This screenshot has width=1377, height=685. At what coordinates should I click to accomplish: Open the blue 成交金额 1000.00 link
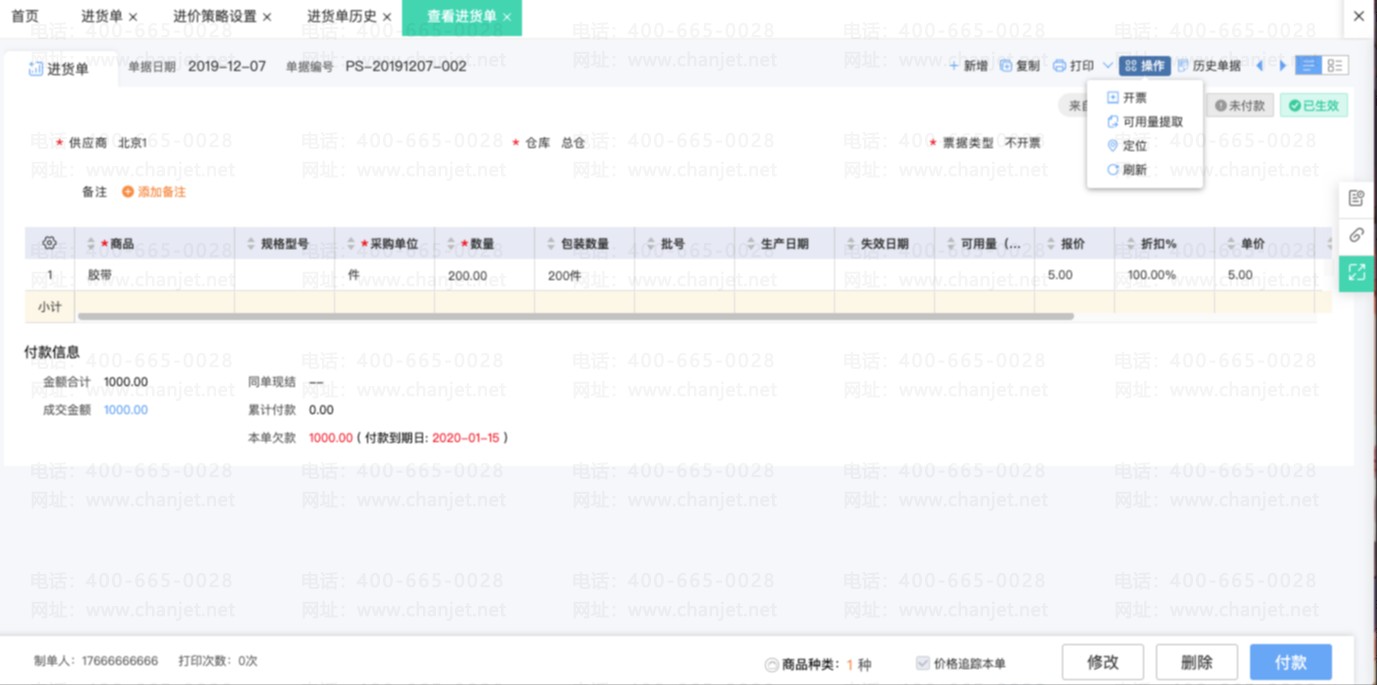126,410
